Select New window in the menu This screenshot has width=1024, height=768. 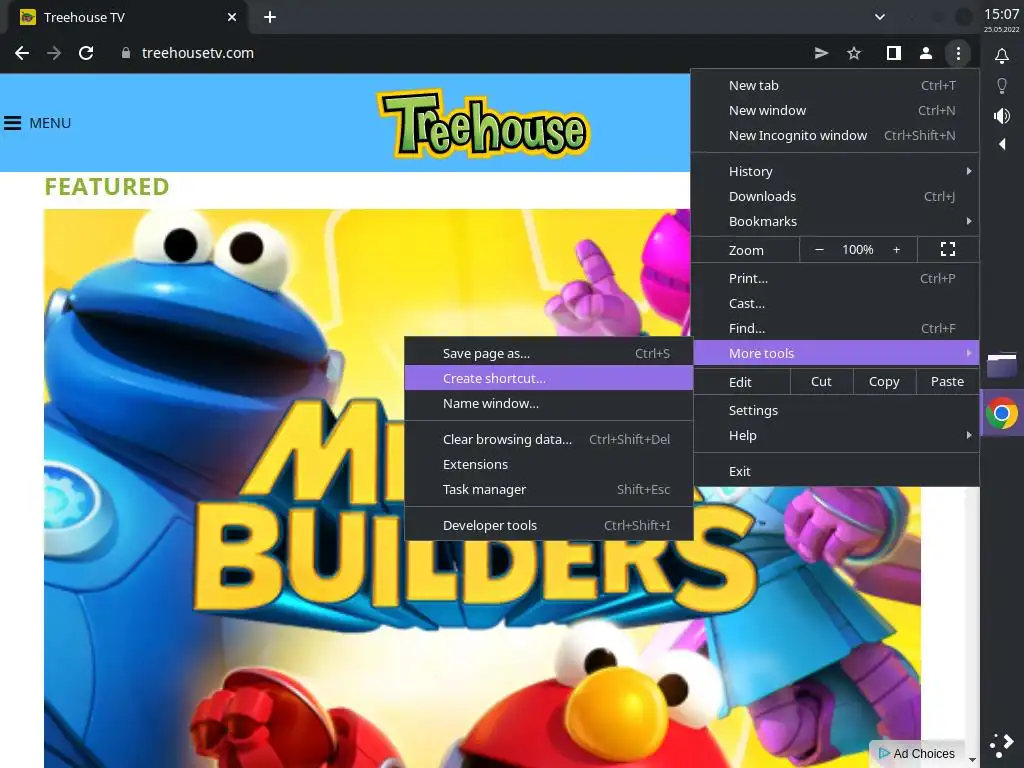[x=835, y=110]
